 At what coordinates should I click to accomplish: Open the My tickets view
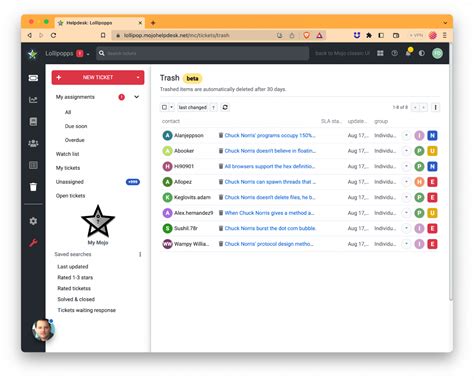[x=68, y=168]
